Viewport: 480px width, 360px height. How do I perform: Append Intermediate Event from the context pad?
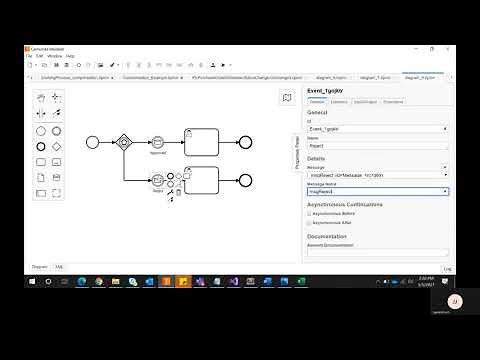tap(170, 184)
